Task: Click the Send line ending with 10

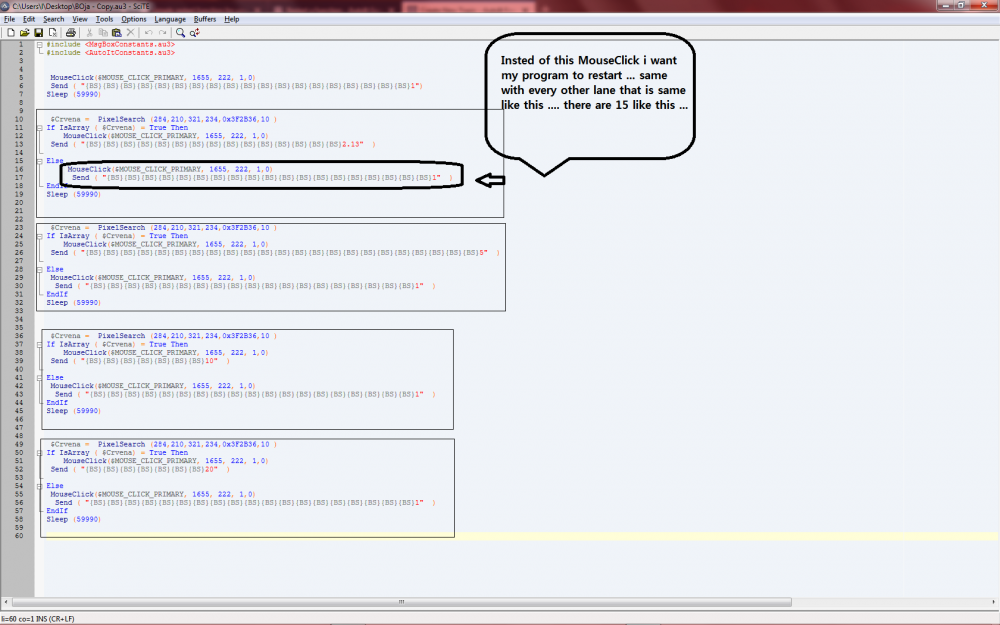Action: click(140, 361)
